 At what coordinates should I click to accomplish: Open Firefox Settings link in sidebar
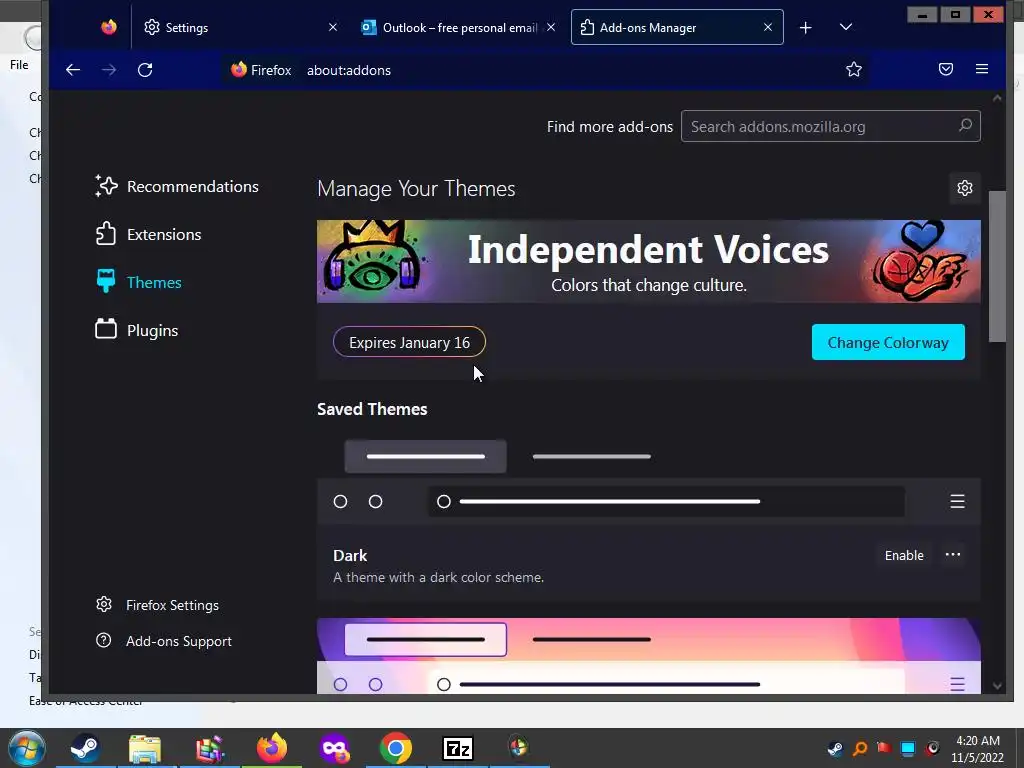[x=157, y=605]
